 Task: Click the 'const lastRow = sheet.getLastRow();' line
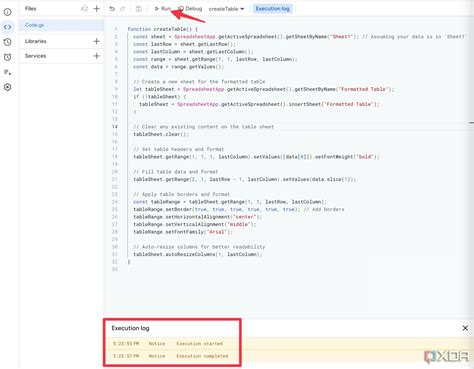184,44
